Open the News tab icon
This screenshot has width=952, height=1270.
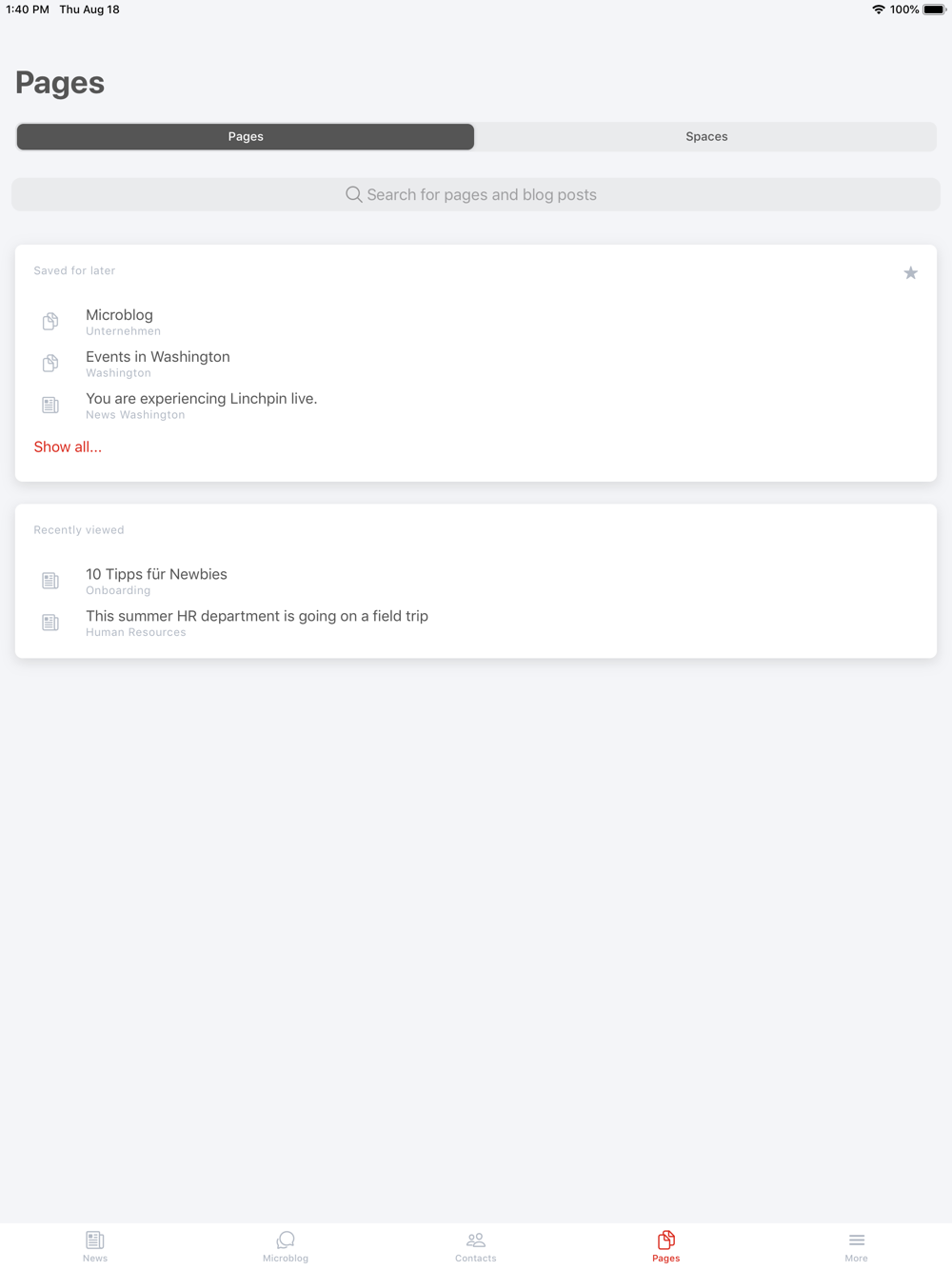pyautogui.click(x=95, y=1240)
